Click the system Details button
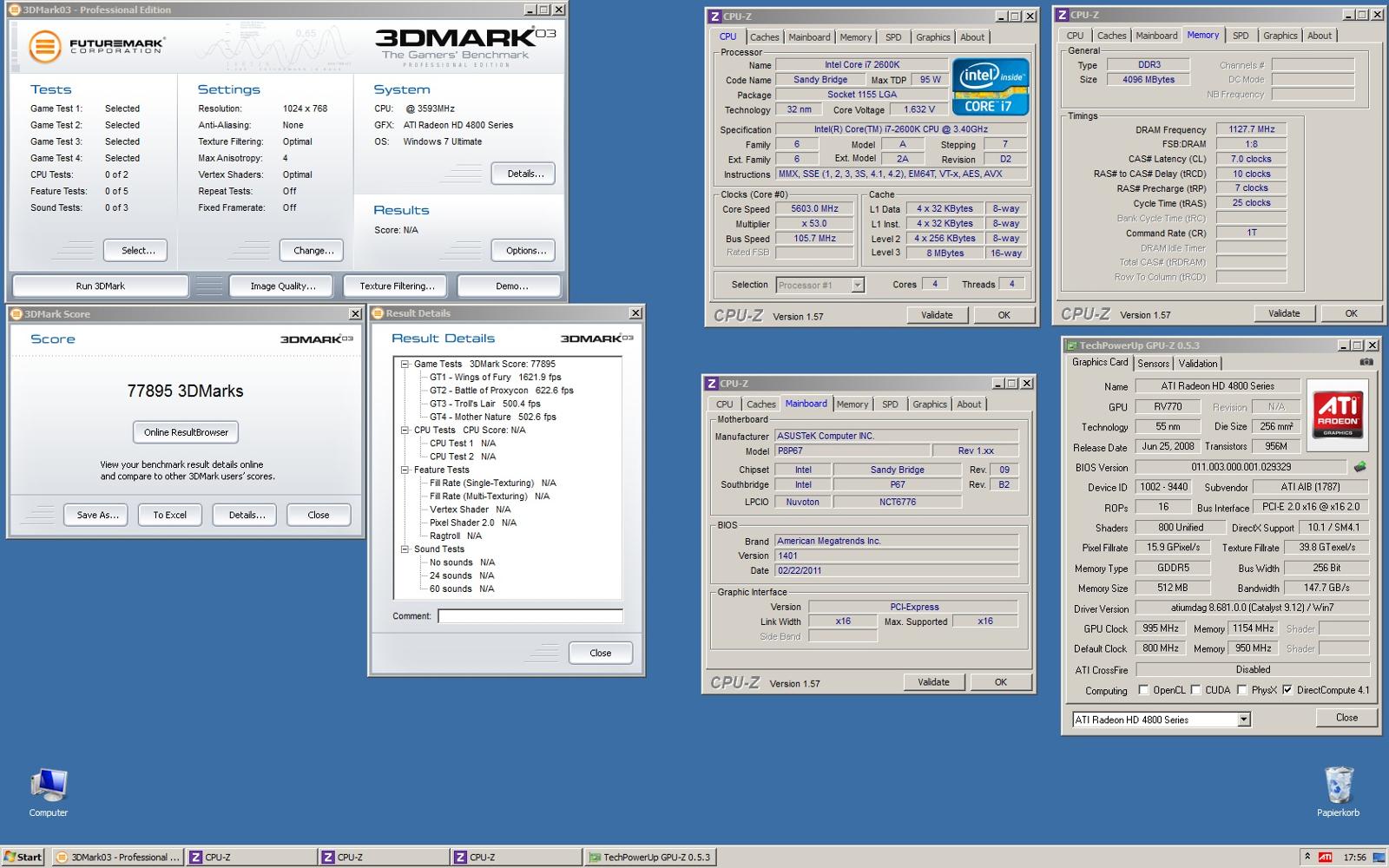 (525, 174)
